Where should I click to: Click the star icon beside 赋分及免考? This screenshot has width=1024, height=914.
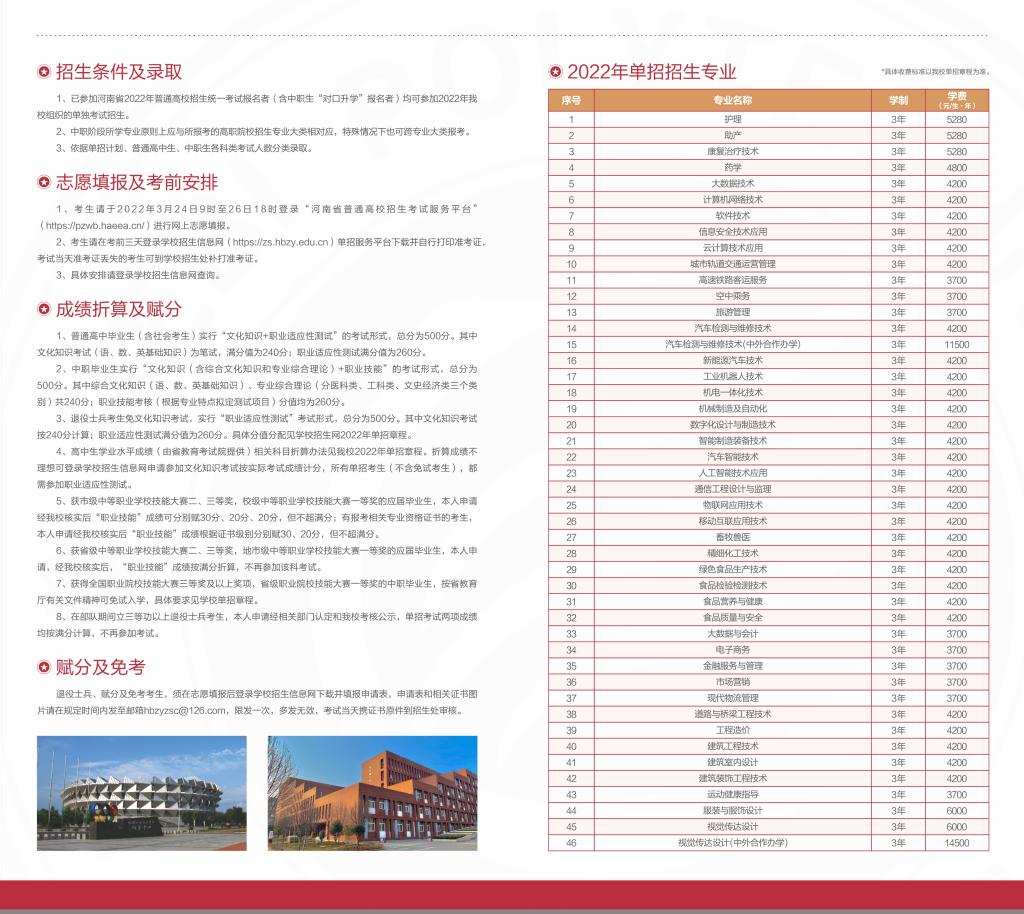tap(43, 668)
